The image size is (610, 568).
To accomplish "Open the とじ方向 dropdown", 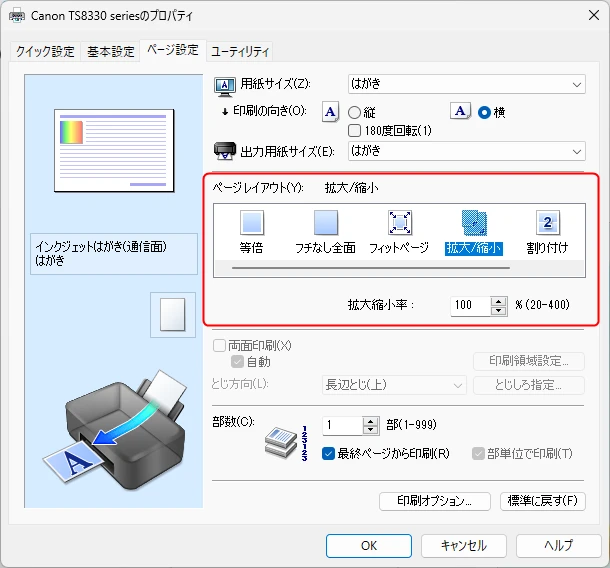I will pyautogui.click(x=394, y=385).
